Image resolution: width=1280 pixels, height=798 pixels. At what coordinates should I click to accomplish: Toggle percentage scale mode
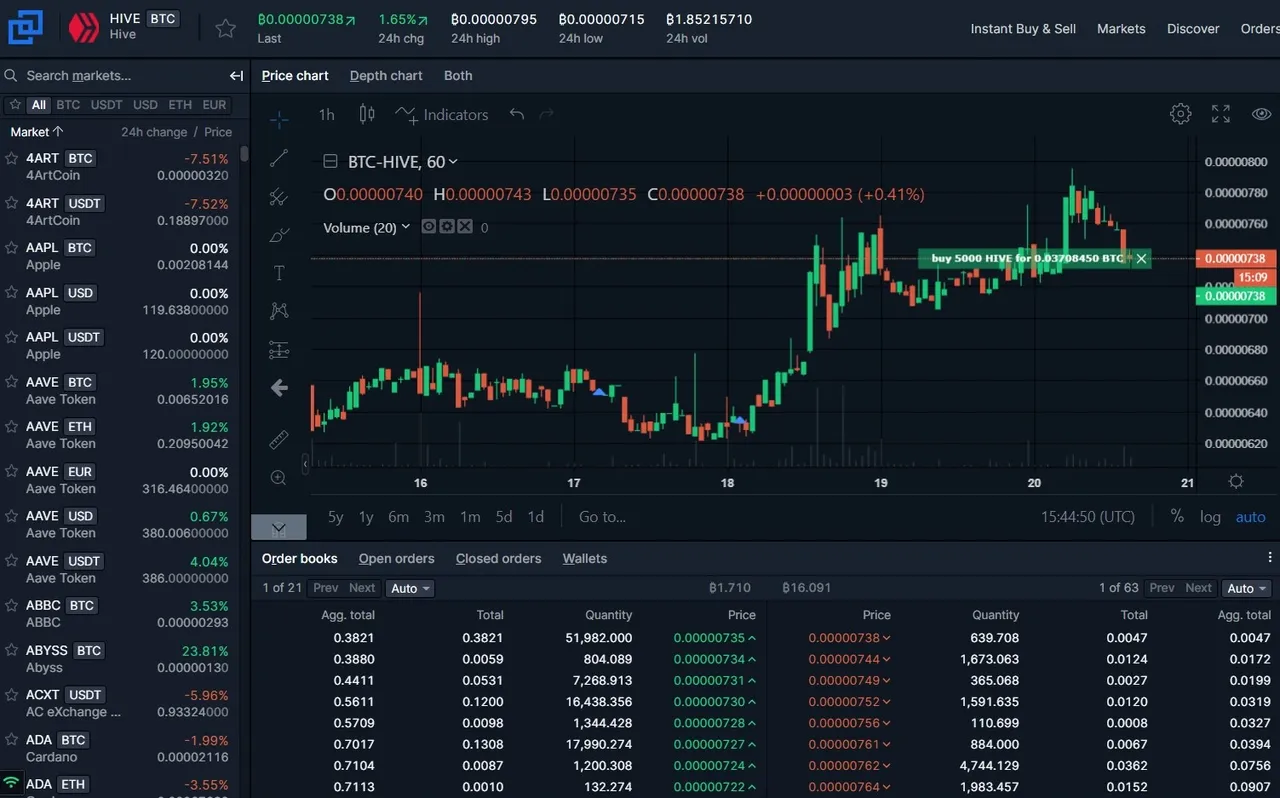click(1177, 517)
